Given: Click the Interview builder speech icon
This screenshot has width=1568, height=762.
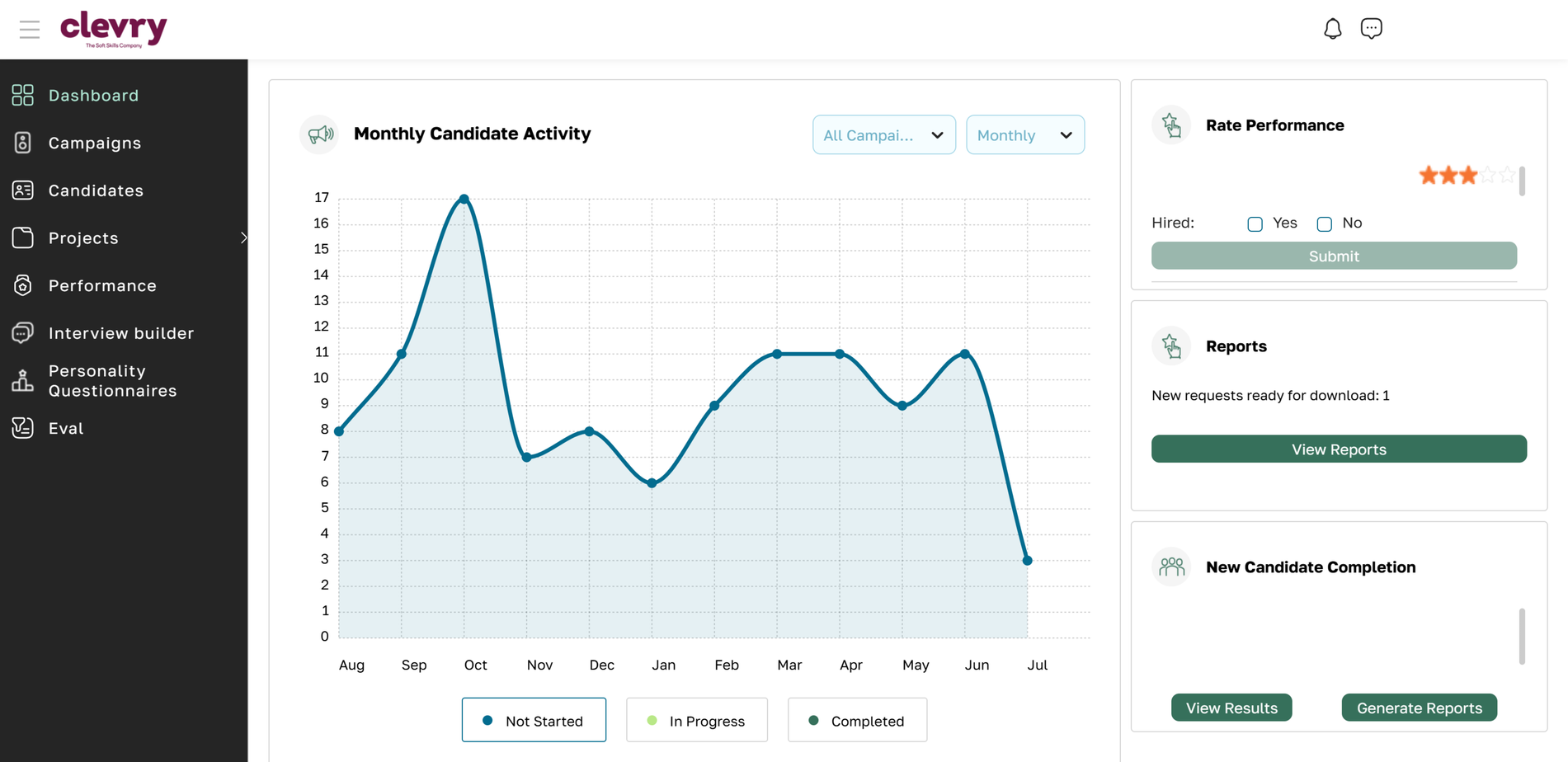Looking at the screenshot, I should click(23, 332).
